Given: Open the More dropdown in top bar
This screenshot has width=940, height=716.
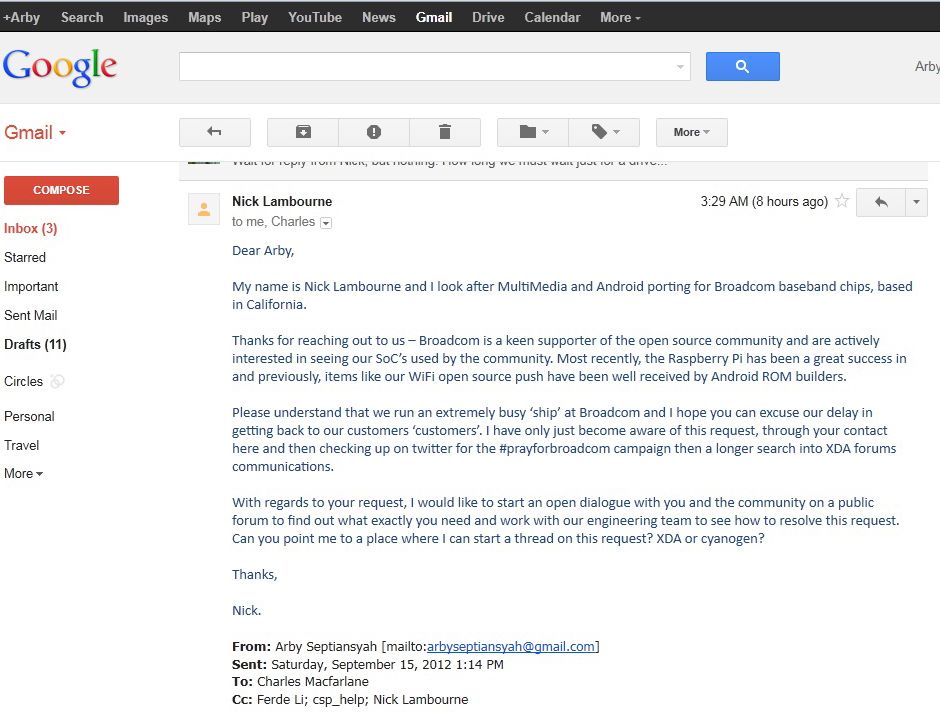Looking at the screenshot, I should point(620,17).
